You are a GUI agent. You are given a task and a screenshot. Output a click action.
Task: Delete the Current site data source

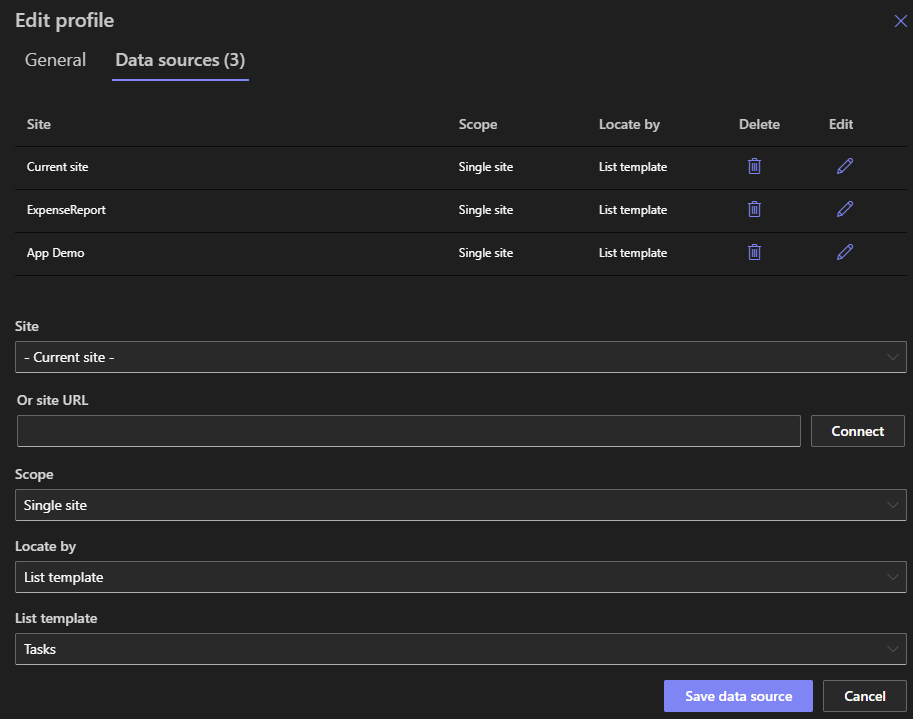click(754, 166)
